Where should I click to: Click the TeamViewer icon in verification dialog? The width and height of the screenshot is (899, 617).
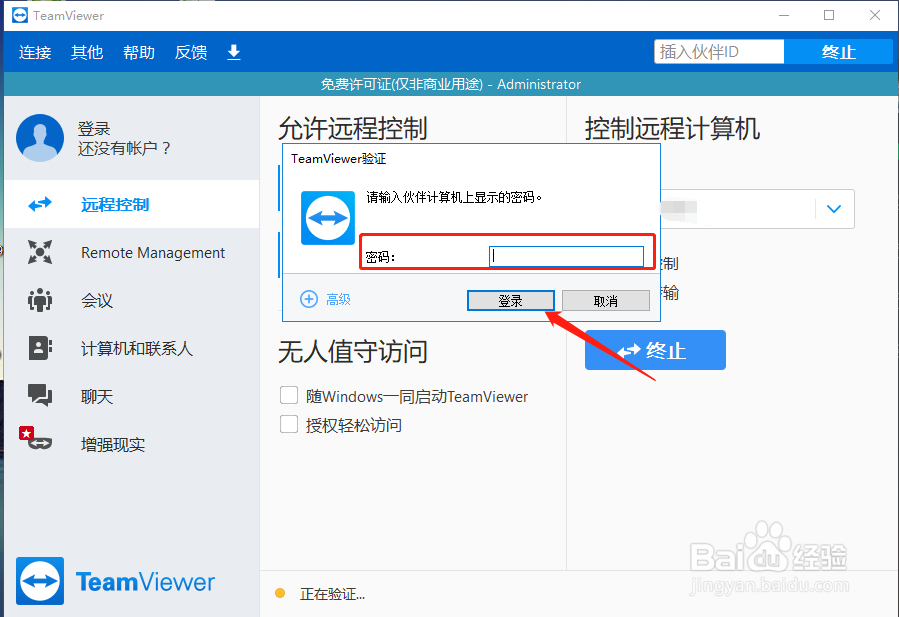pos(328,218)
